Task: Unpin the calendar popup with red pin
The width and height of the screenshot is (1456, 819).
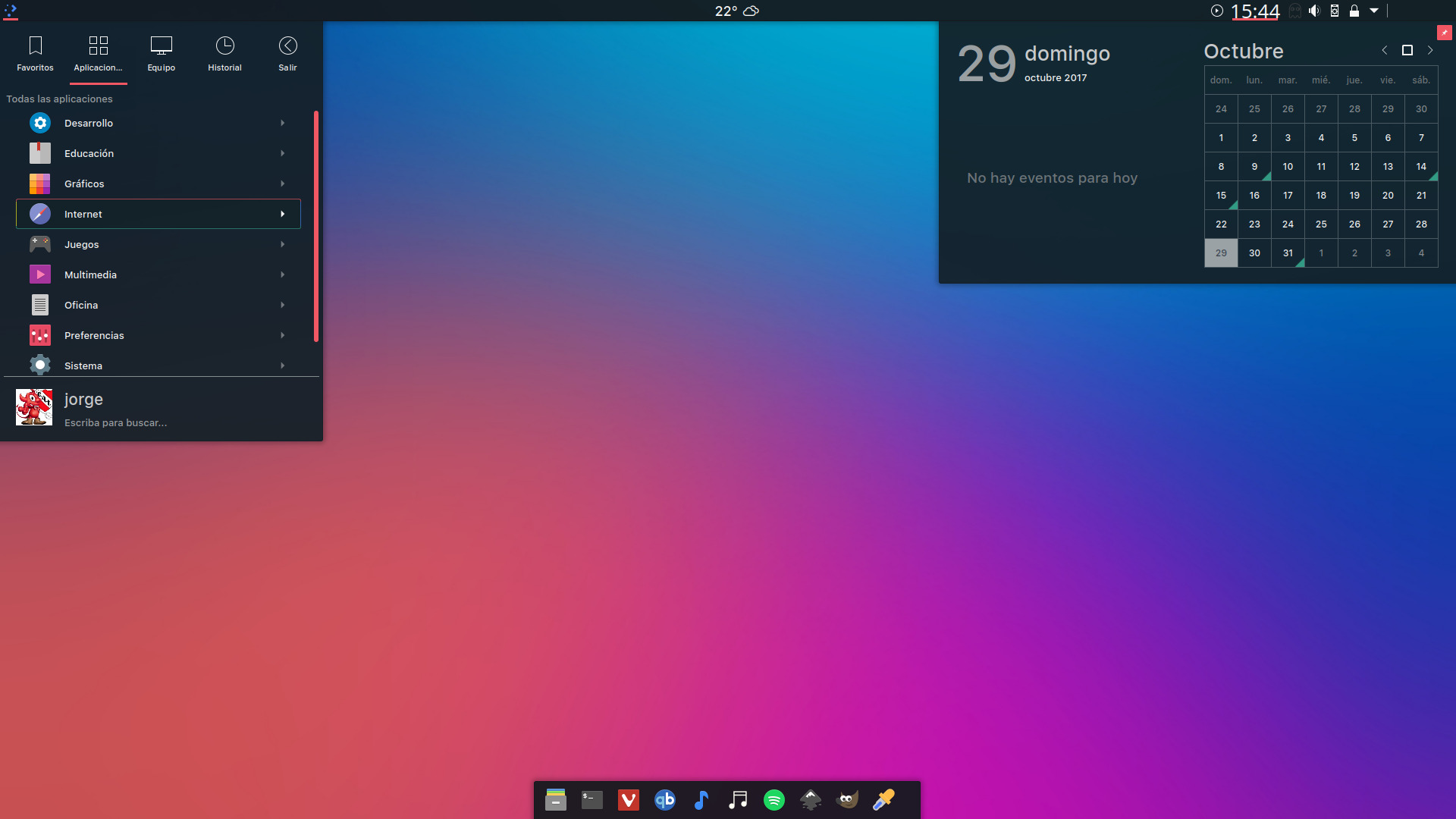Action: [1444, 33]
